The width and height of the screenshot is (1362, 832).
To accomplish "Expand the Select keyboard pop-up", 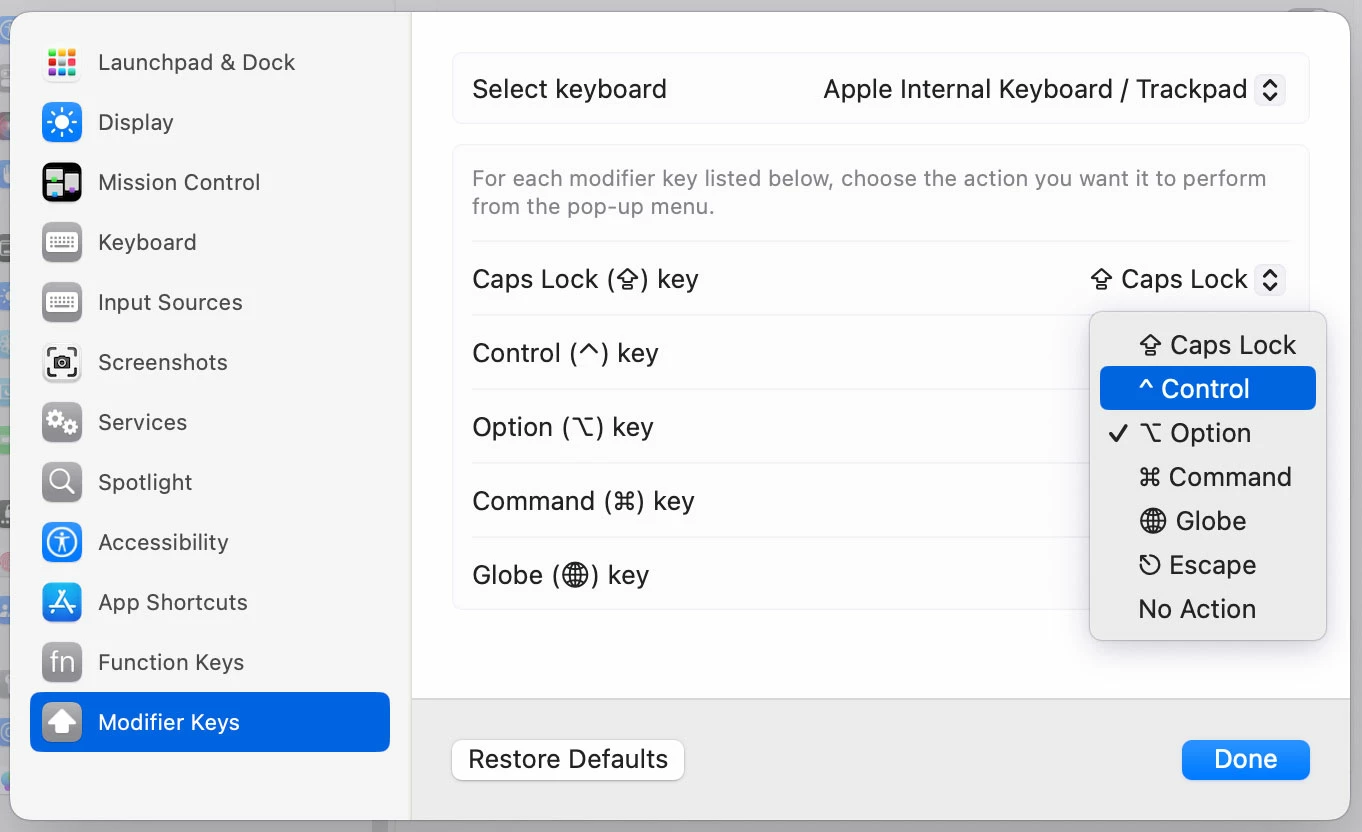I will click(x=1269, y=90).
